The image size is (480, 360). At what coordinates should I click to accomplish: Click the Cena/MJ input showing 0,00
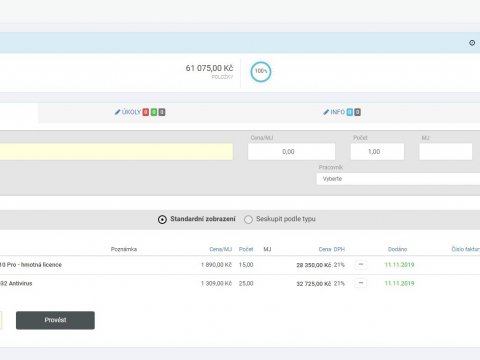(291, 152)
